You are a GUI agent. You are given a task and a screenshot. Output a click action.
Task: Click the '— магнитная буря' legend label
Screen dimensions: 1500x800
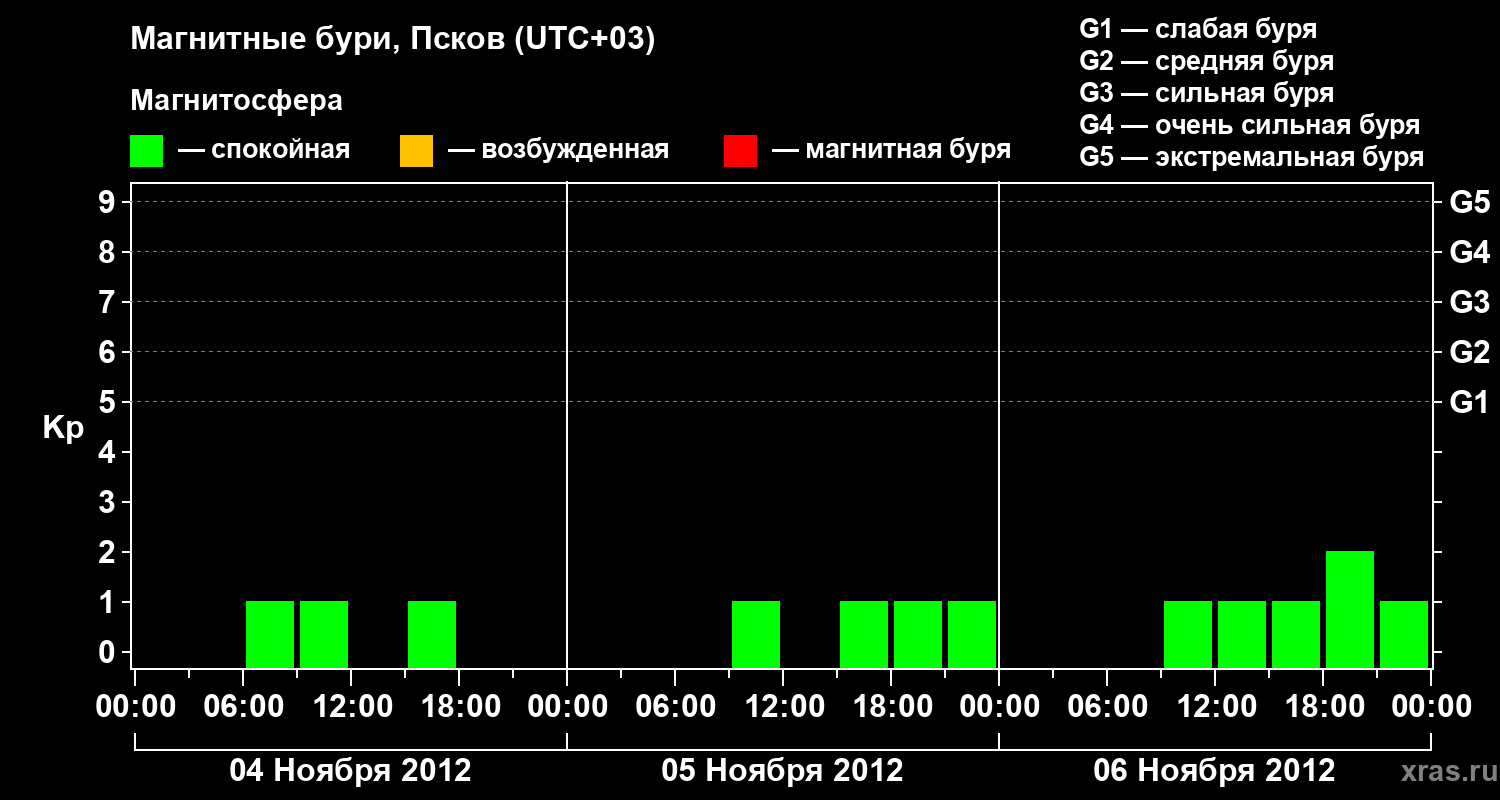coord(892,151)
